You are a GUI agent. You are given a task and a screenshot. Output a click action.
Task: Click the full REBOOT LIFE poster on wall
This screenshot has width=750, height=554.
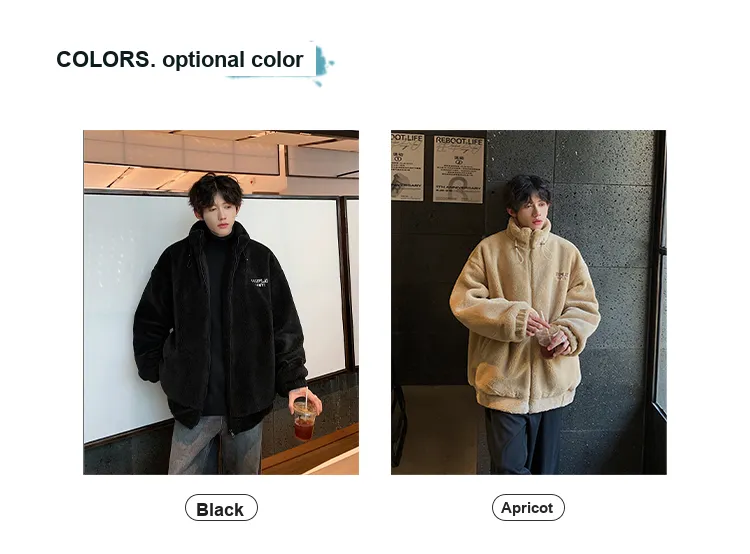coord(459,169)
